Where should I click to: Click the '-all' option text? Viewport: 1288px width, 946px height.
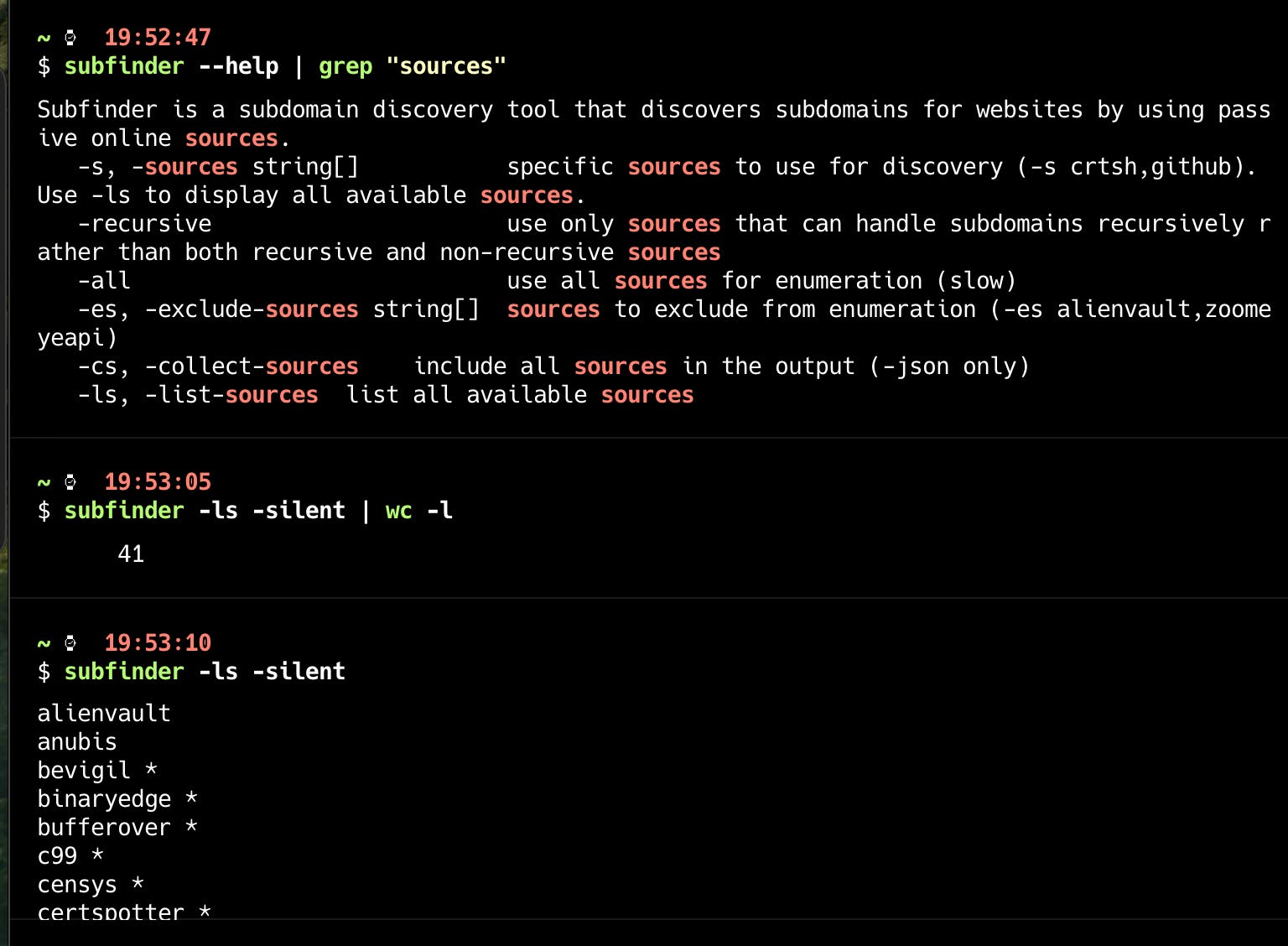[x=104, y=280]
